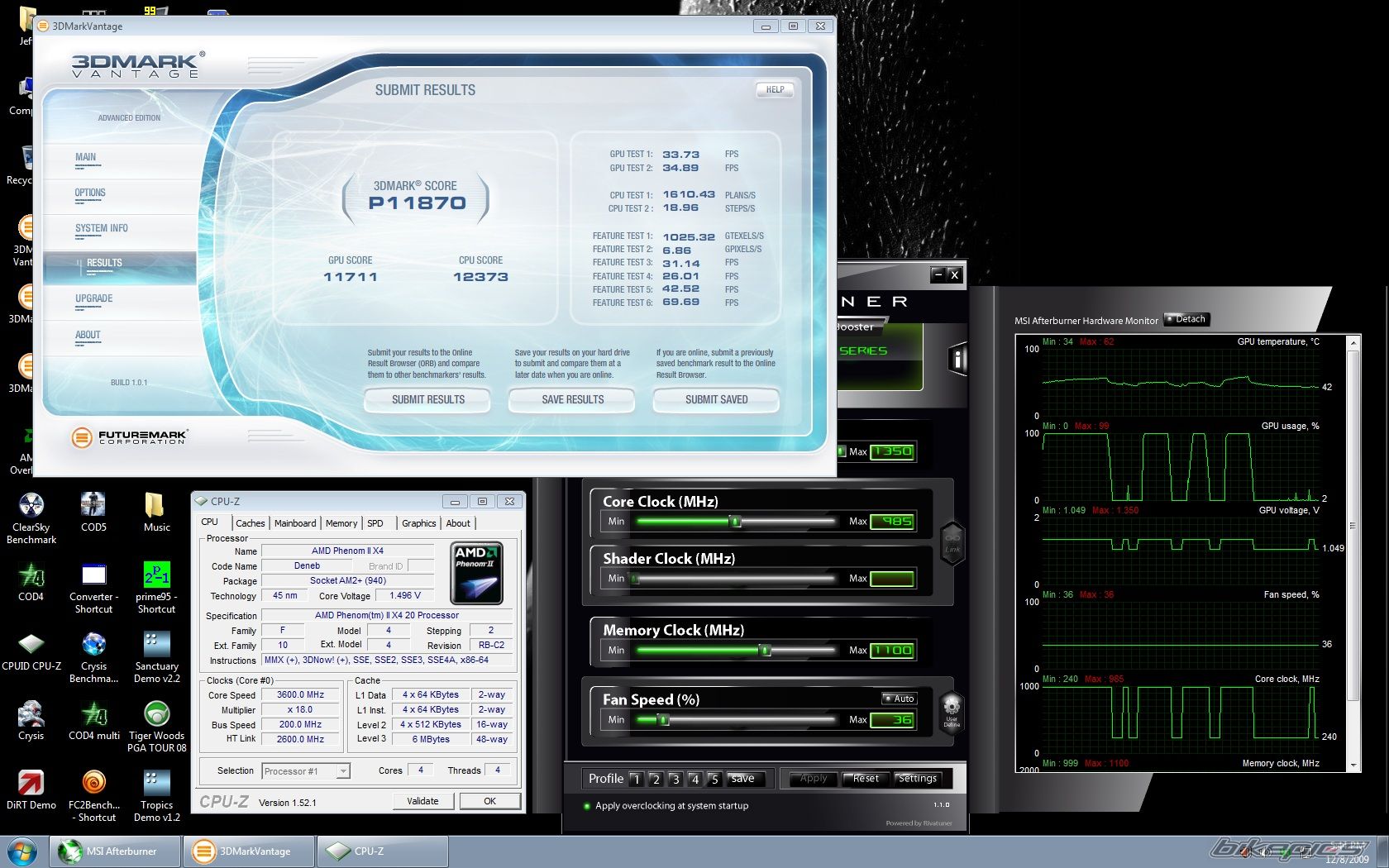This screenshot has width=1389, height=868.
Task: Toggle fan speed Auto mode
Action: [899, 699]
